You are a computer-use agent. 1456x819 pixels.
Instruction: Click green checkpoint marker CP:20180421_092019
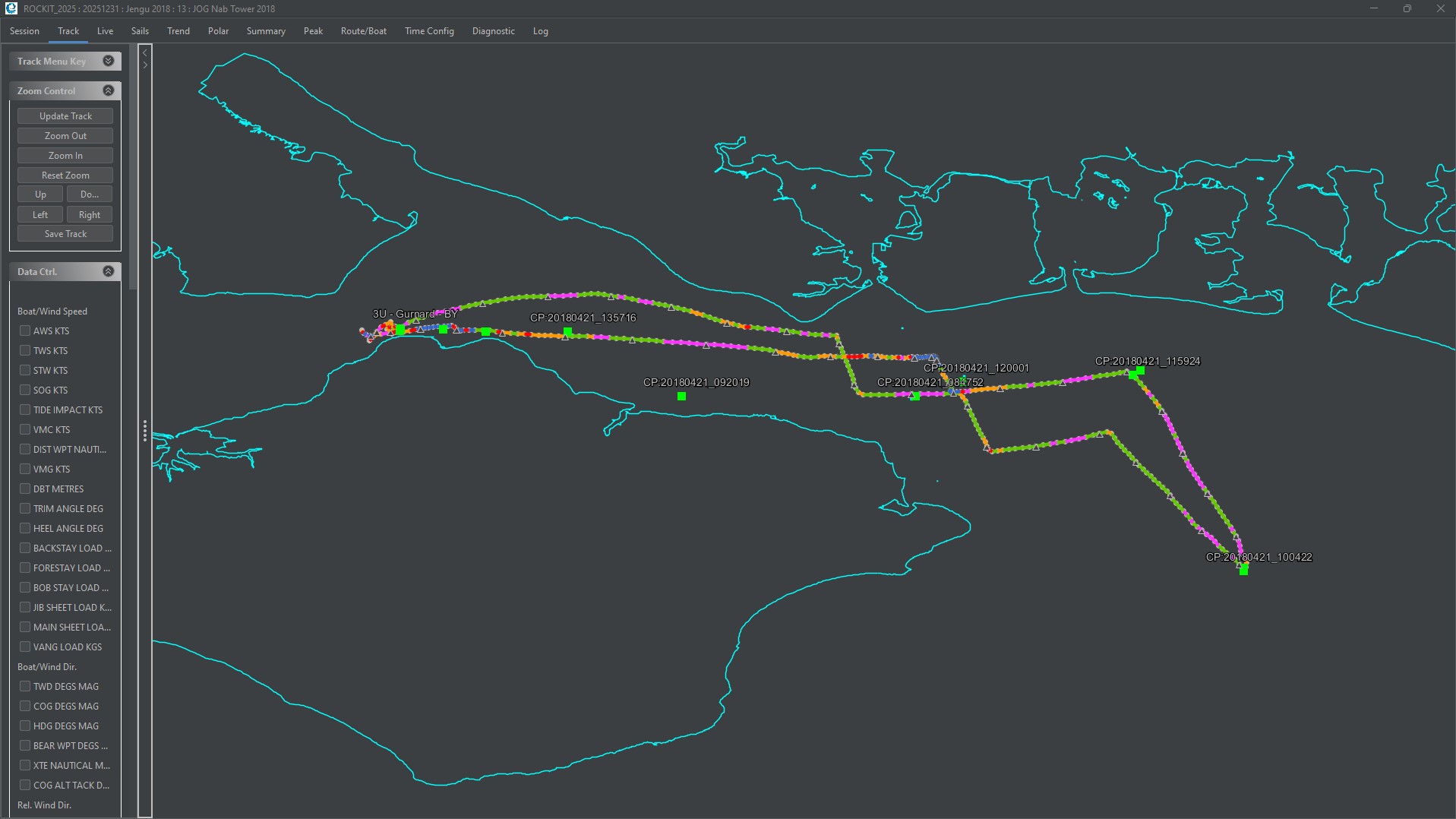coord(681,396)
